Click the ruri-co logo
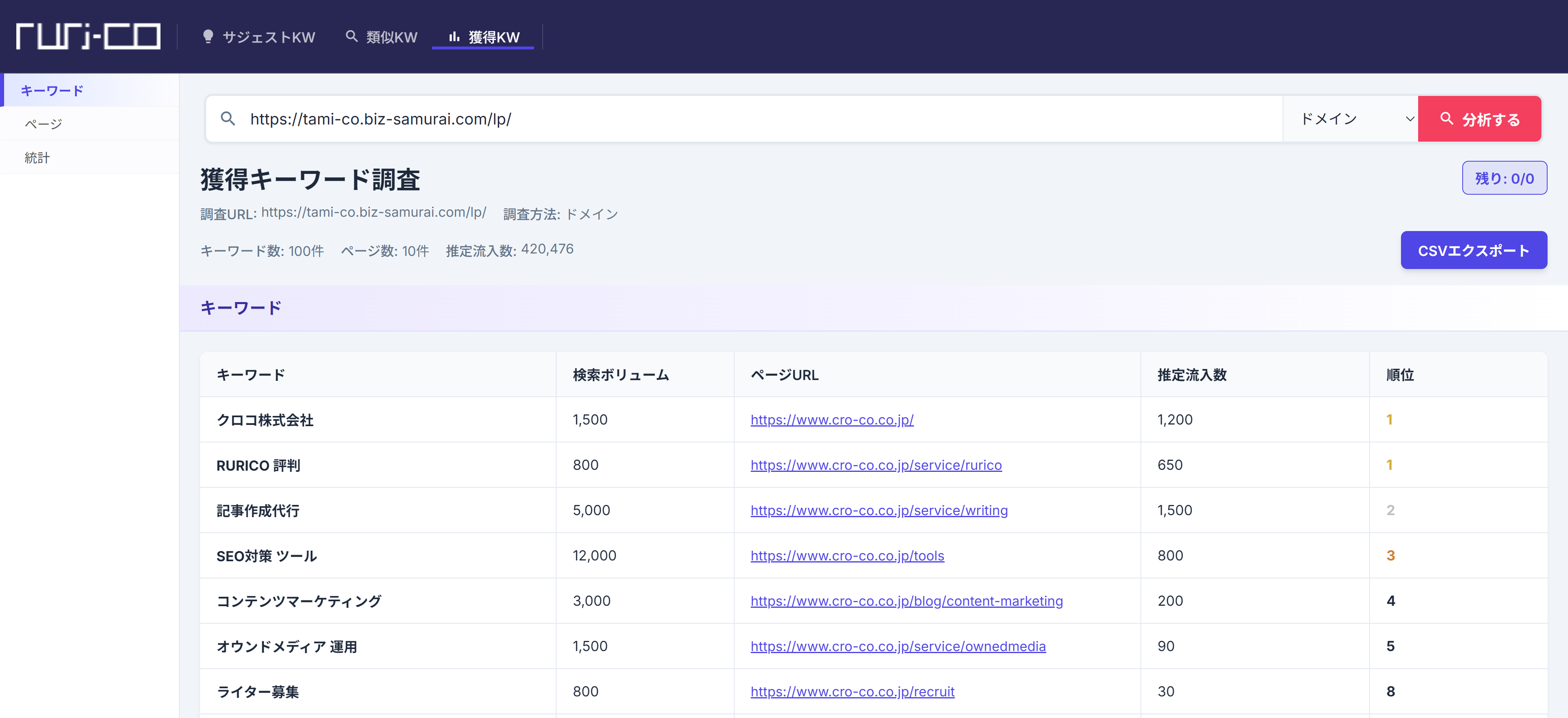Viewport: 1568px width, 718px height. coord(88,36)
